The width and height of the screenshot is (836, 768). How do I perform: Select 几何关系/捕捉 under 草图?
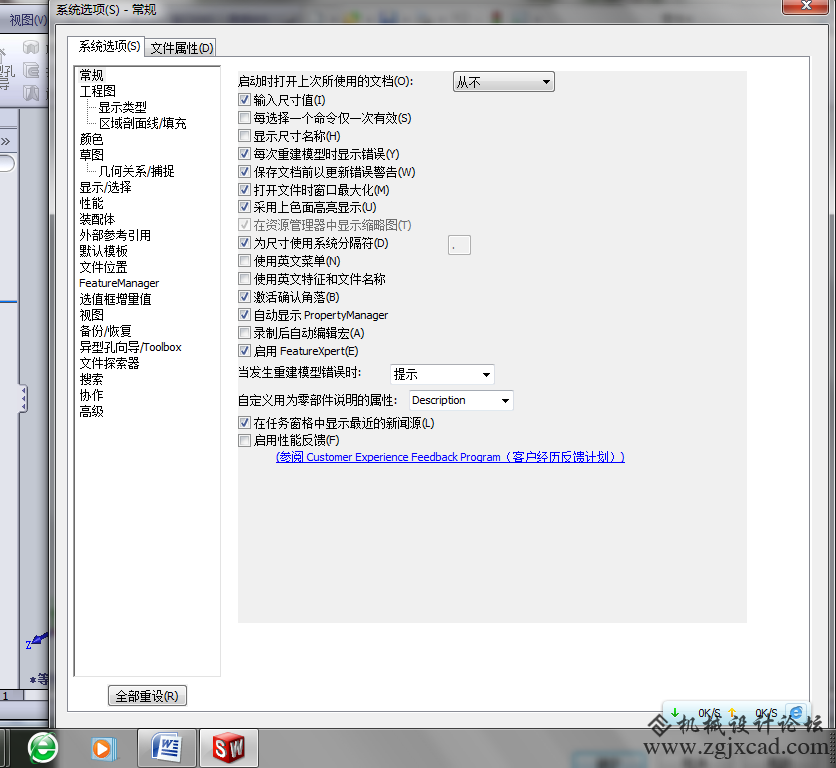[136, 171]
